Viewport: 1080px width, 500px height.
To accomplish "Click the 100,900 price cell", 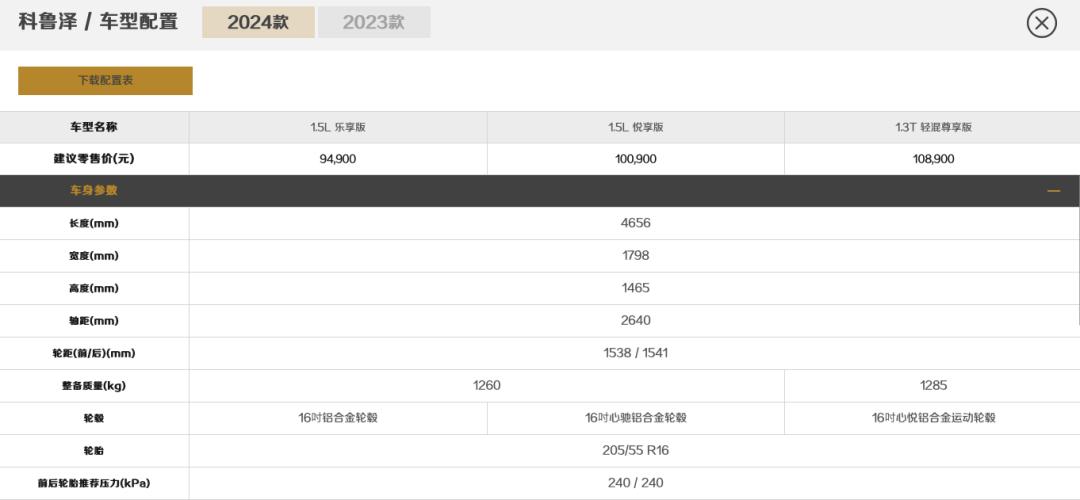I will point(635,159).
